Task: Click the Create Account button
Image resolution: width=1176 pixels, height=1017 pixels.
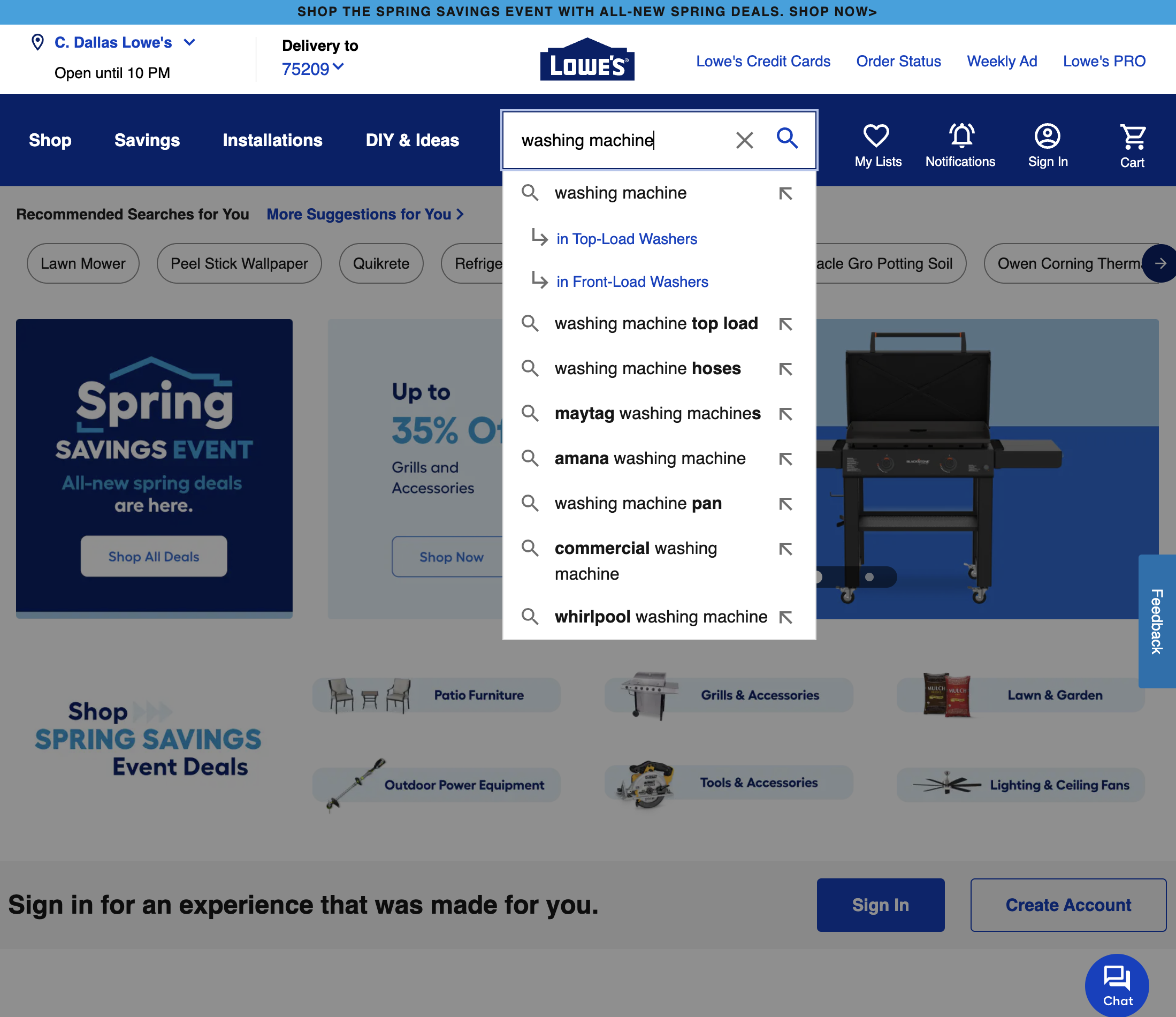Action: pyautogui.click(x=1068, y=905)
